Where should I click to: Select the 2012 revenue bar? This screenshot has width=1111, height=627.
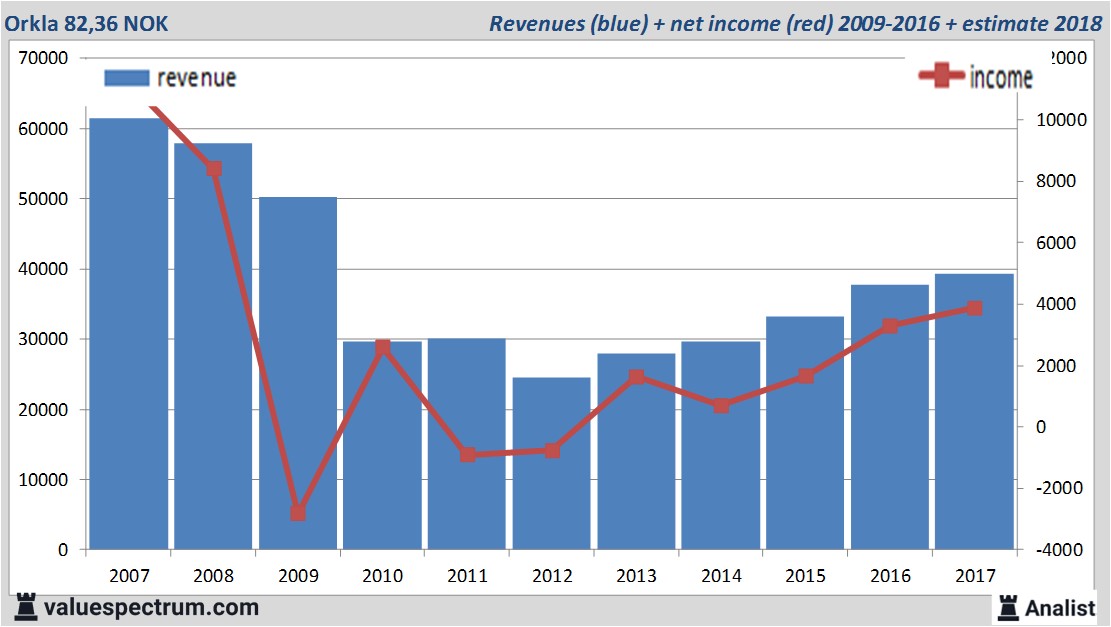pos(551,463)
